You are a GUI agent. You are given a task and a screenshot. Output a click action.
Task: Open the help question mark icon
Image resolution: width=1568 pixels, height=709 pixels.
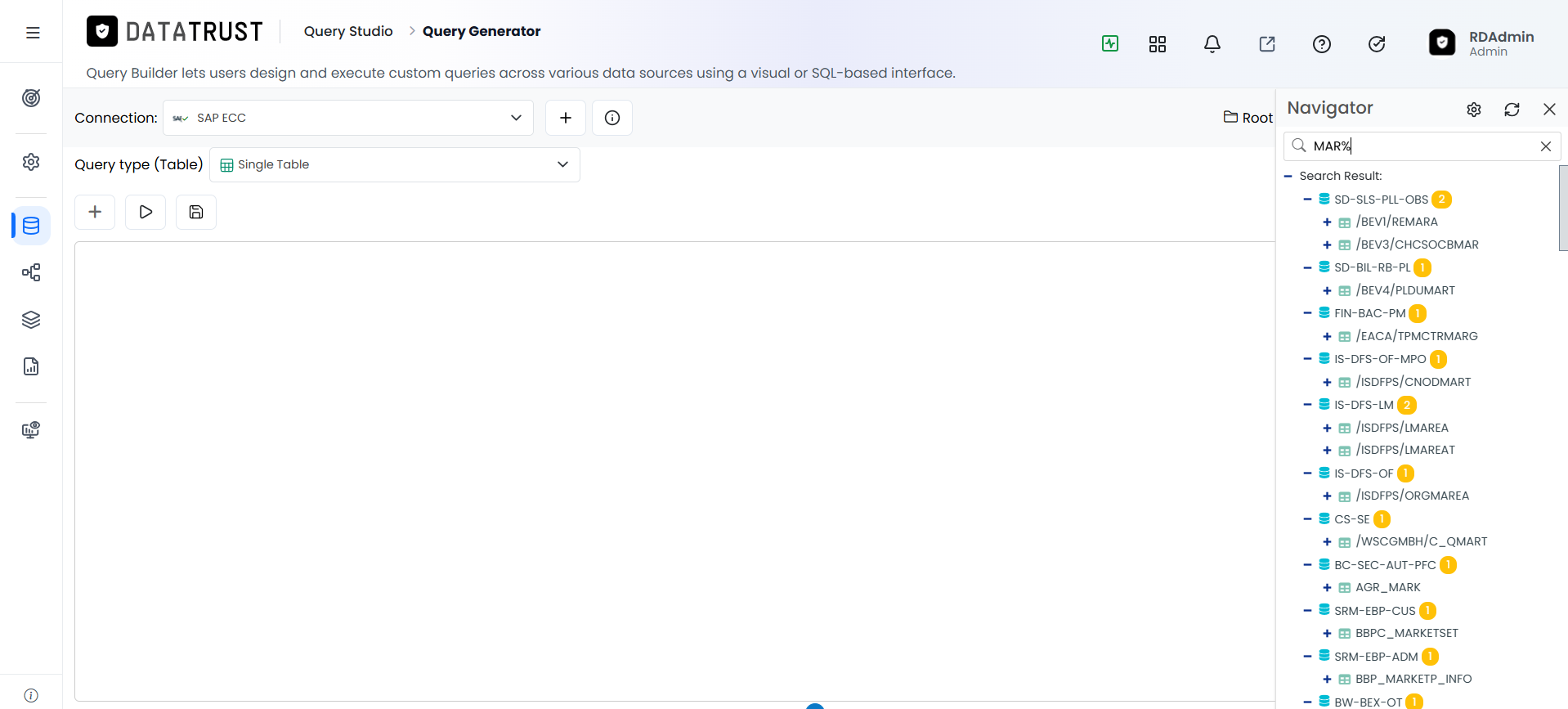[1322, 44]
